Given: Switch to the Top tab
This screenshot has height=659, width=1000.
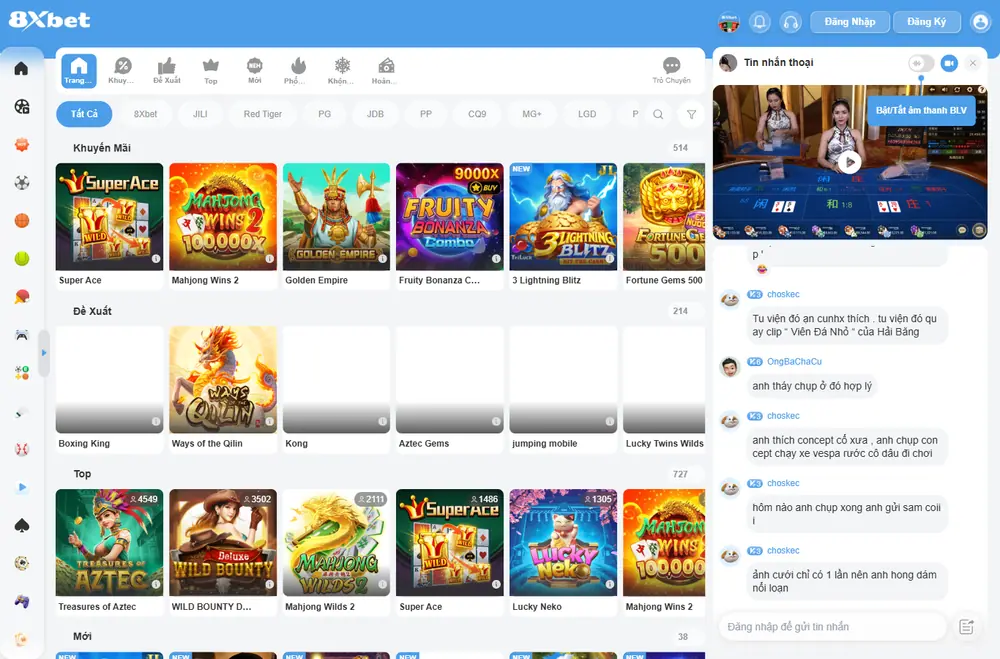Looking at the screenshot, I should 210,70.
